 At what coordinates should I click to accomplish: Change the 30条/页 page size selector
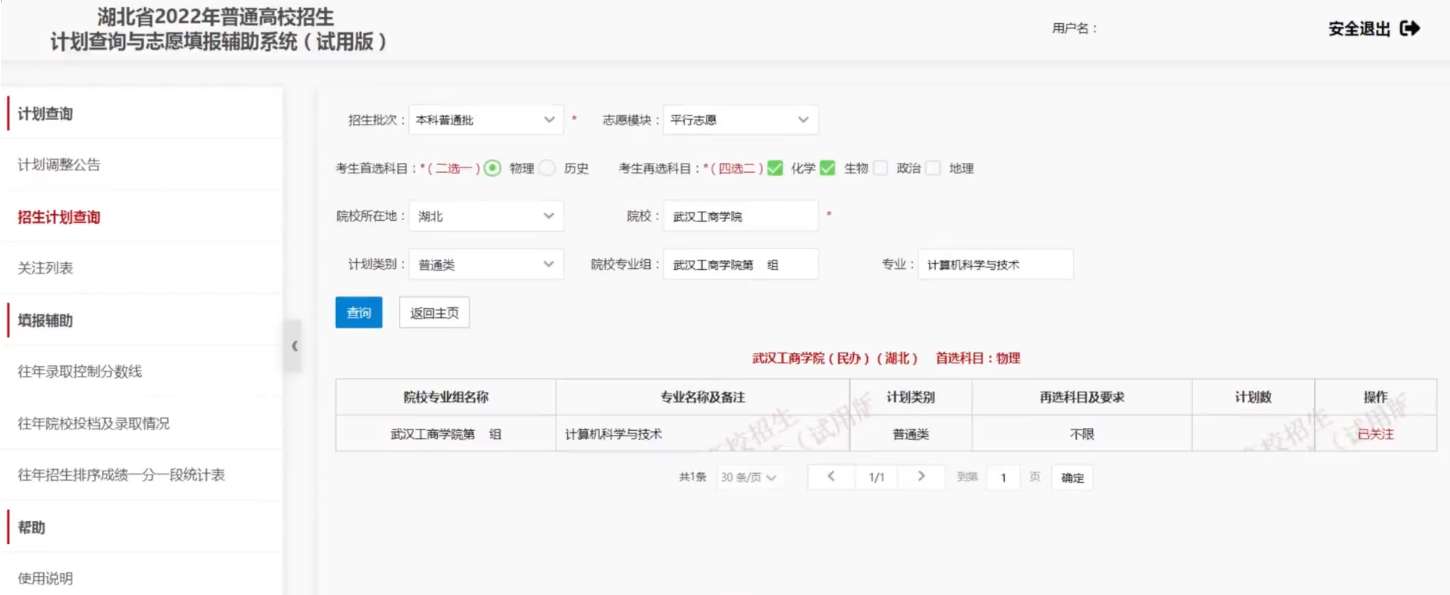pyautogui.click(x=748, y=478)
